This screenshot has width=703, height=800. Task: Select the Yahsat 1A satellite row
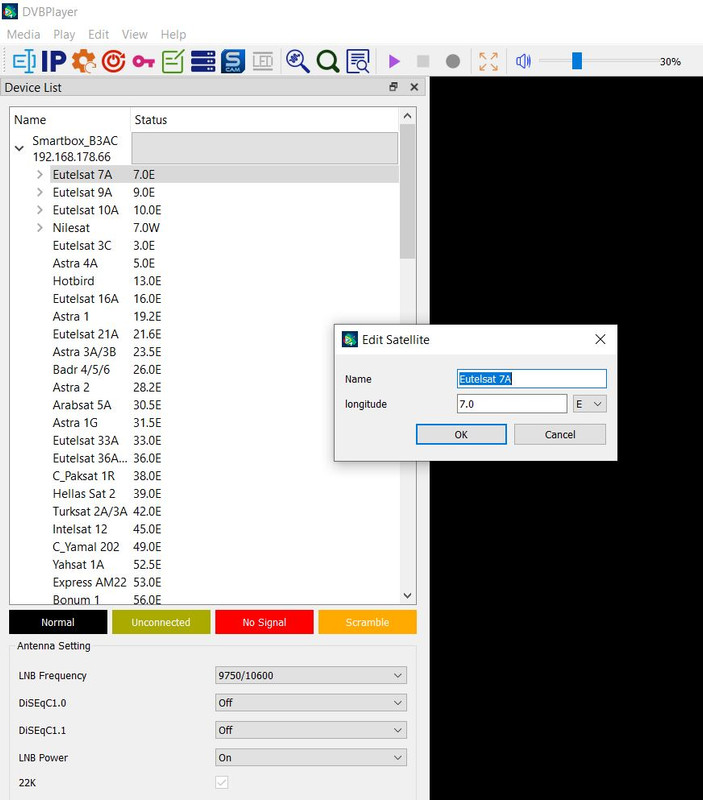coord(224,564)
